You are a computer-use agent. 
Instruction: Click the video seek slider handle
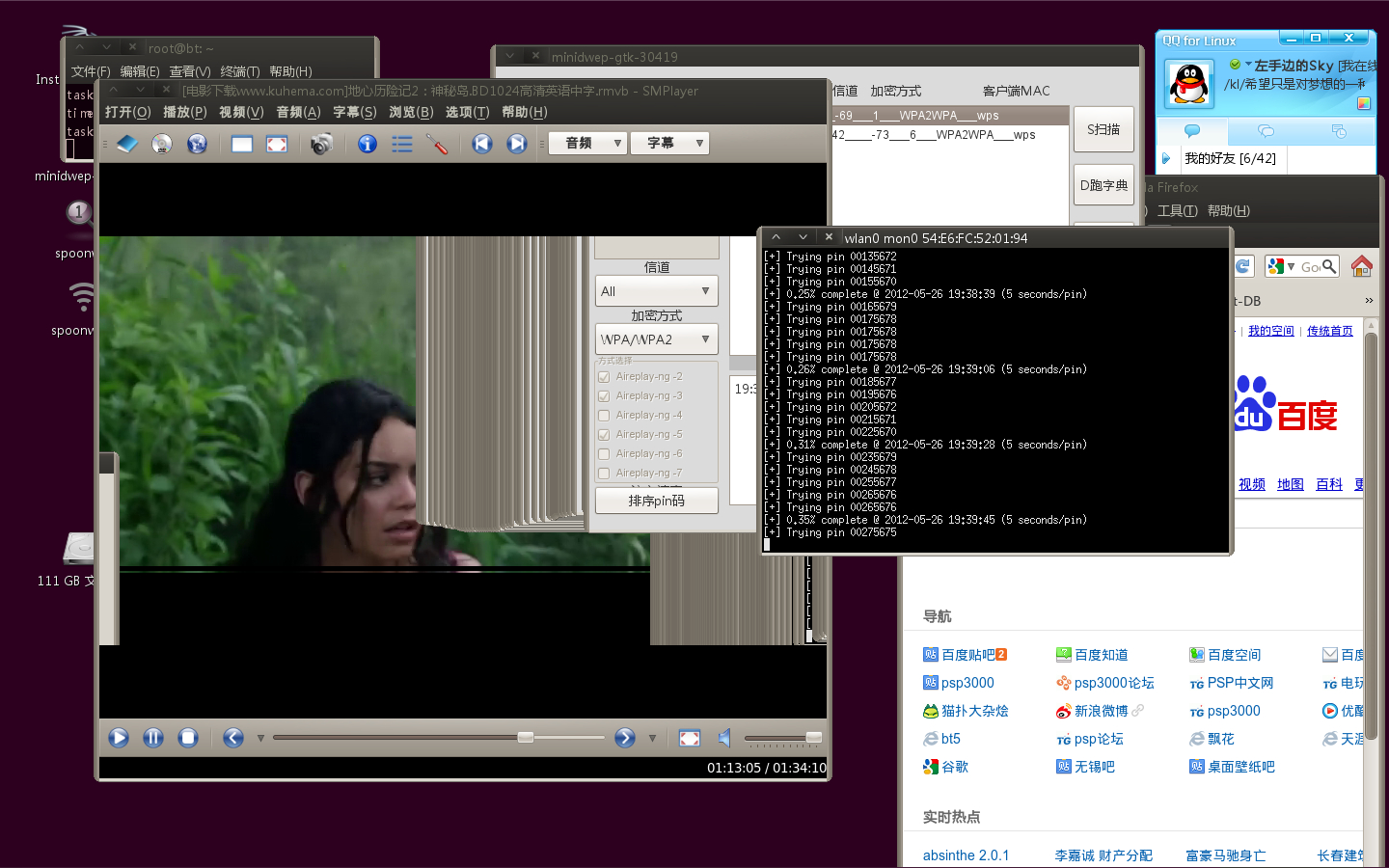click(526, 738)
